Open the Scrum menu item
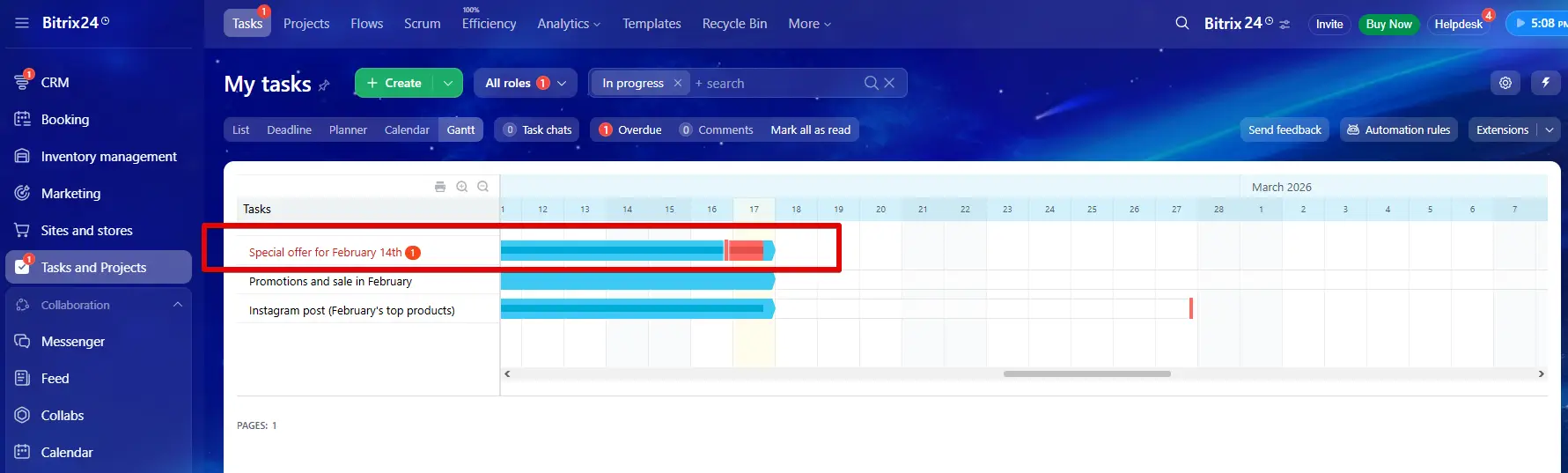The image size is (1568, 473). click(422, 24)
